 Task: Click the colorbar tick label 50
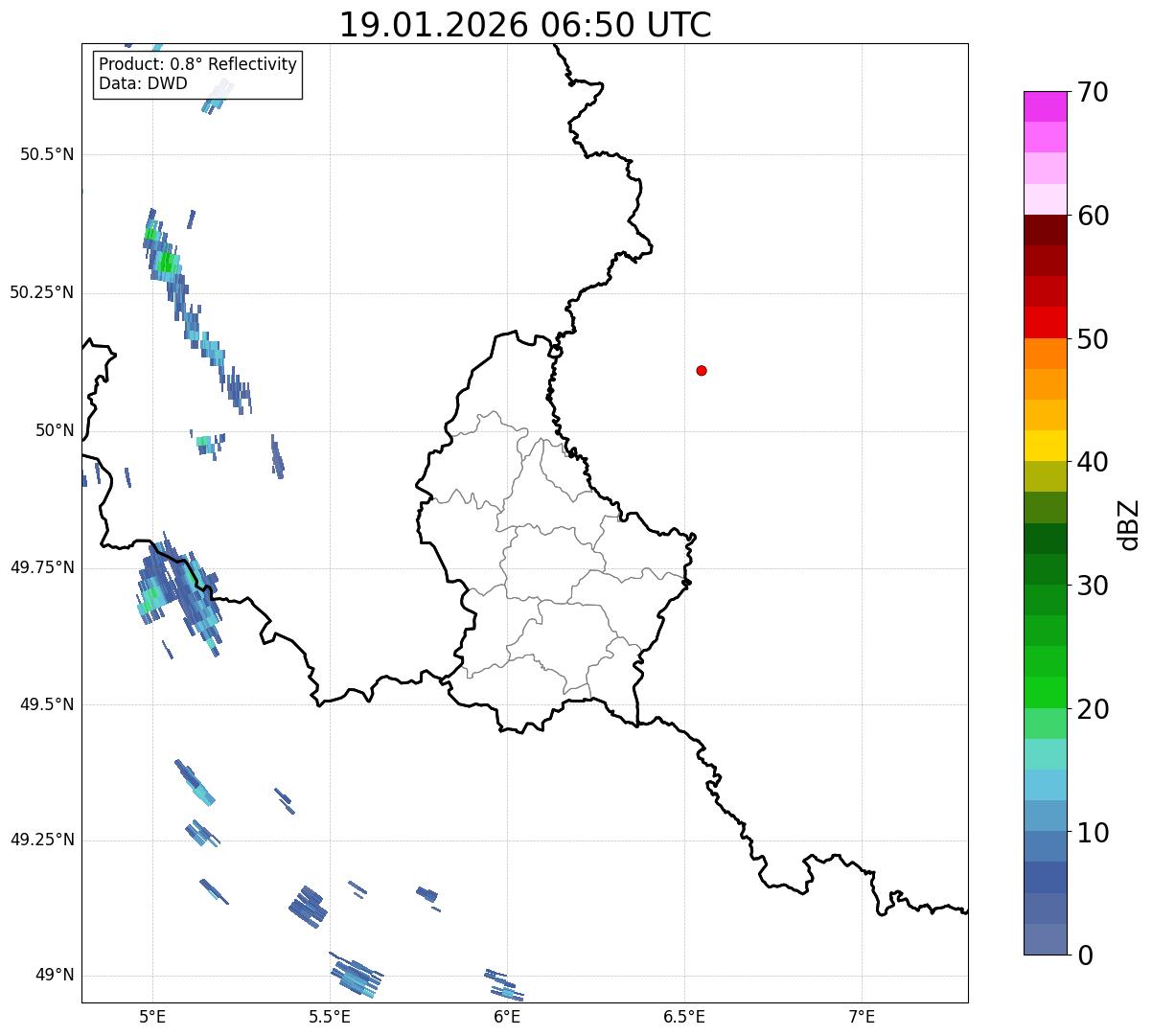(1094, 339)
